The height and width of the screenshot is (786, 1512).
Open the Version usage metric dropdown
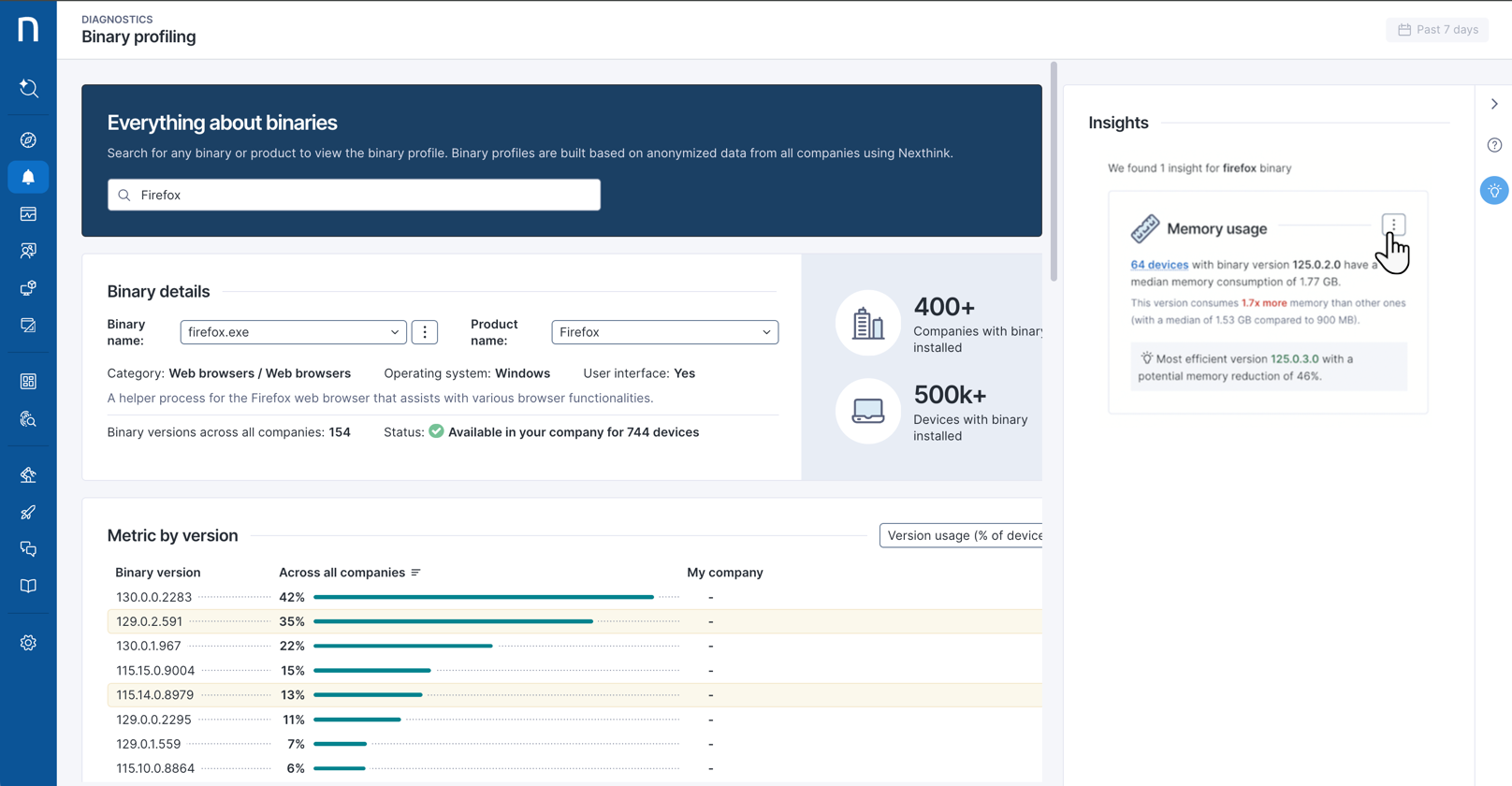click(961, 535)
